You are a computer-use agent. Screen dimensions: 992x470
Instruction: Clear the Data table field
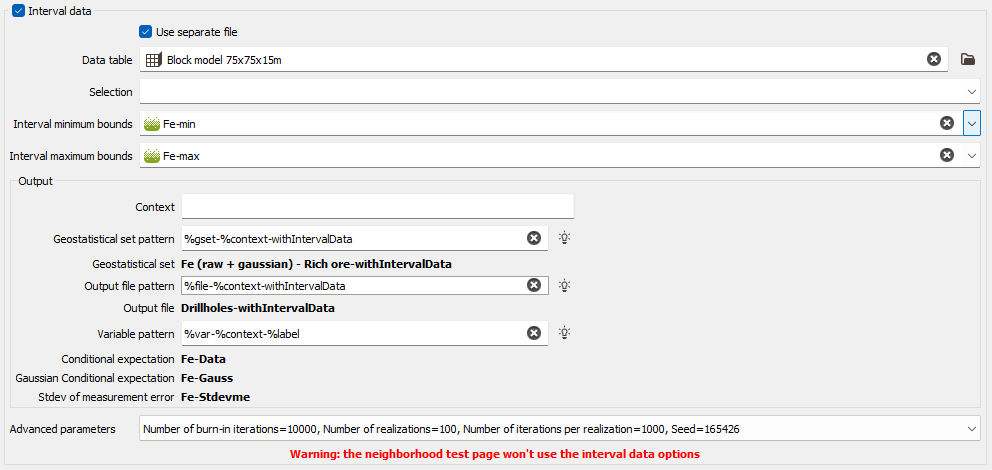[x=934, y=59]
